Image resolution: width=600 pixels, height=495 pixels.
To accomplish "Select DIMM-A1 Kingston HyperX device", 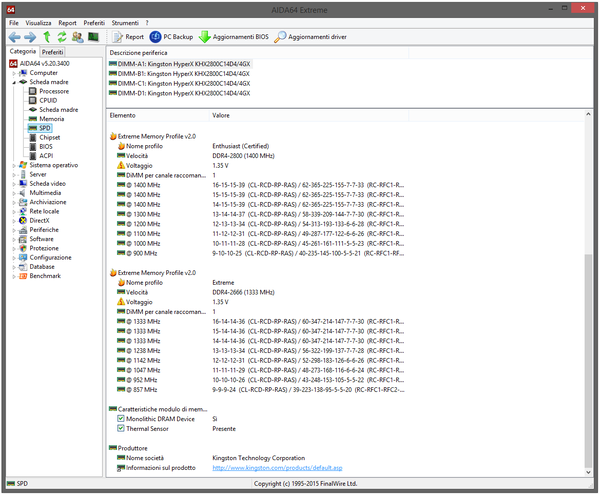I will point(180,64).
